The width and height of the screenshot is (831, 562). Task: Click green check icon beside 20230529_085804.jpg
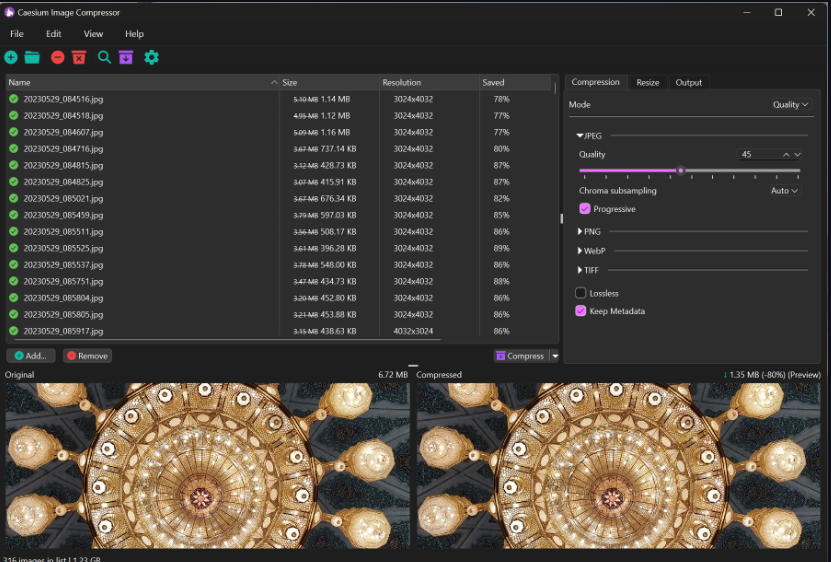pyautogui.click(x=14, y=297)
